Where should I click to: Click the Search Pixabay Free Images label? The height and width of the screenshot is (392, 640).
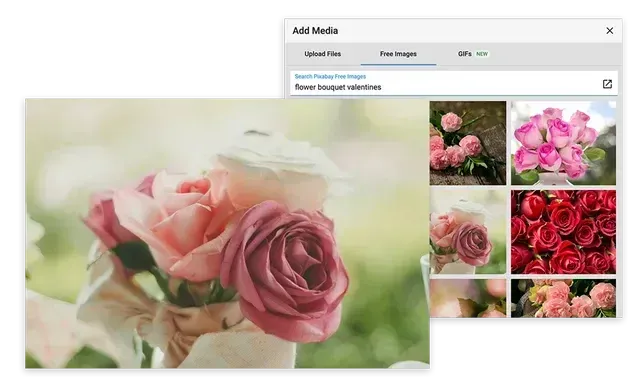coord(330,76)
